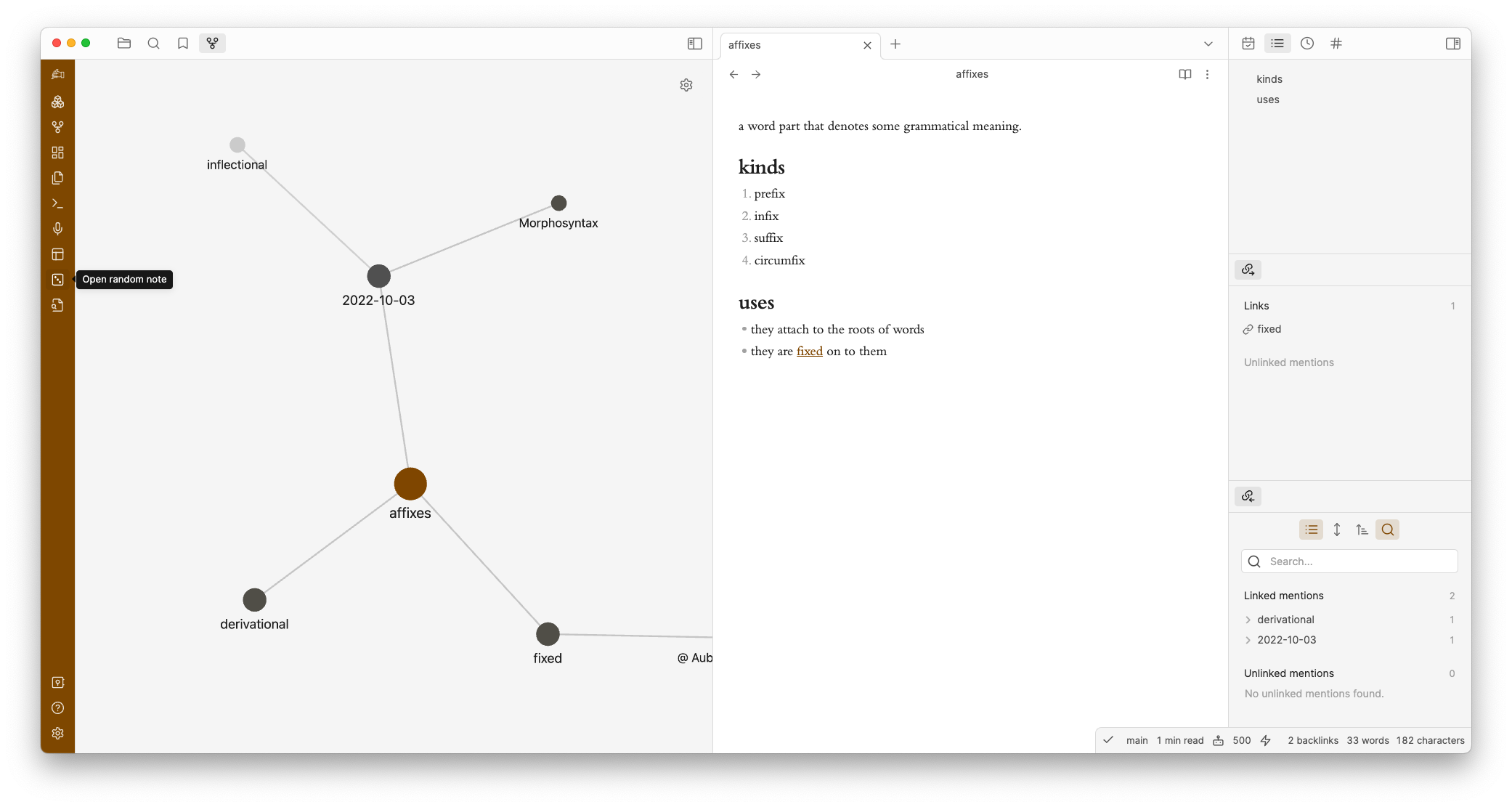Click the 'main' branch in status bar
This screenshot has width=1512, height=807.
[1137, 740]
